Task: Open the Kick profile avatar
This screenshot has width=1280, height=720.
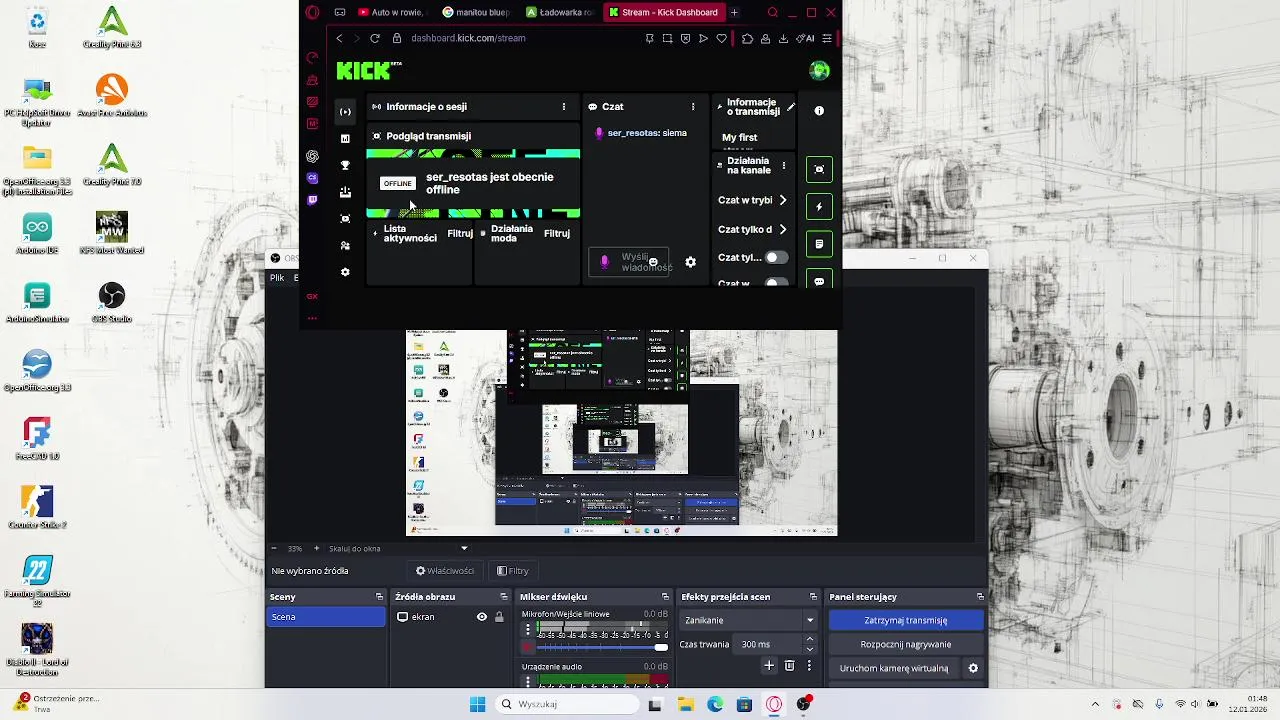Action: (x=819, y=70)
